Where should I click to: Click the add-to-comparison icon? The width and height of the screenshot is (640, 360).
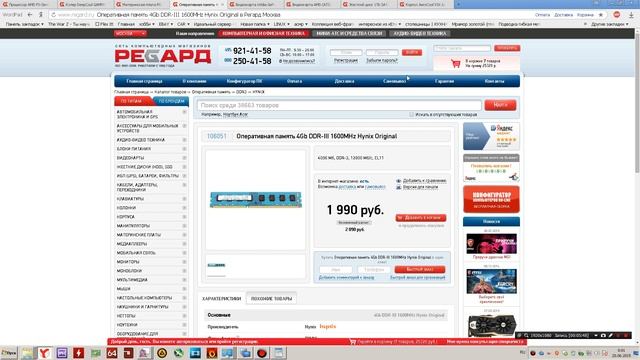[x=399, y=181]
